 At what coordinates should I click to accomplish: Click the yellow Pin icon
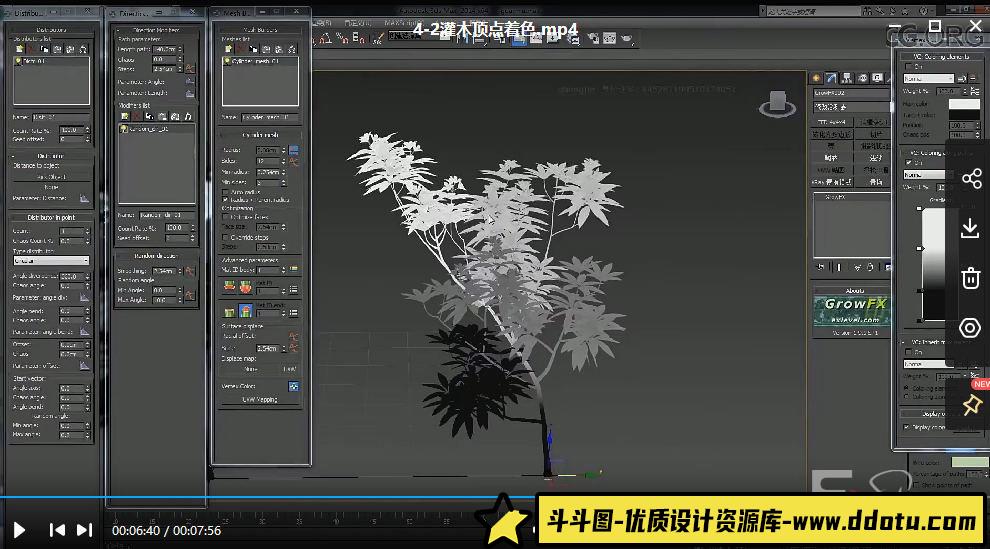(x=972, y=404)
